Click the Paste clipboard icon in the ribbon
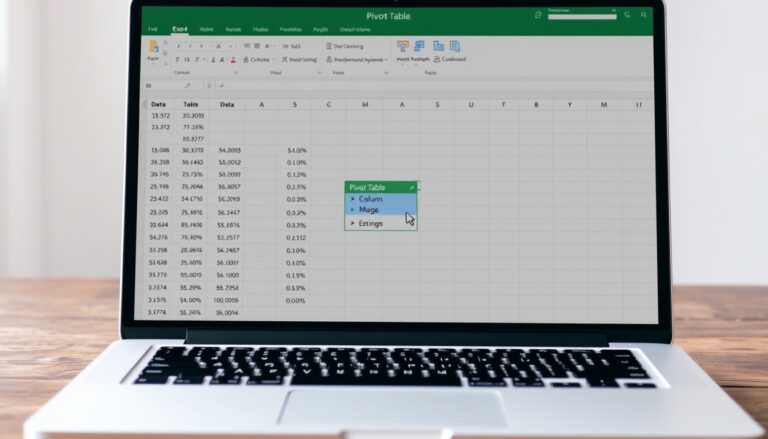Image resolution: width=768 pixels, height=439 pixels. coord(154,46)
